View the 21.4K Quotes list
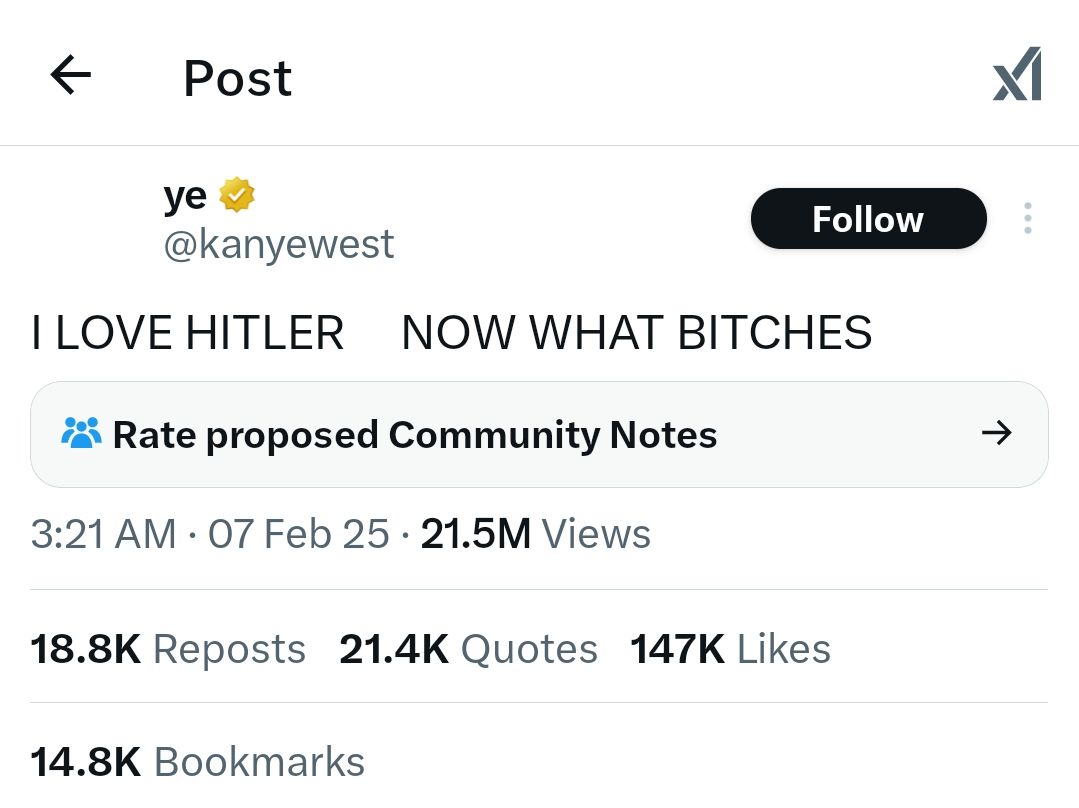The image size is (1079, 808). click(x=468, y=649)
